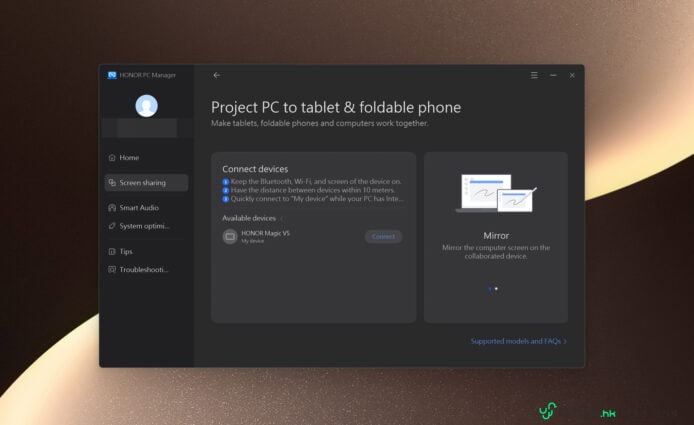
Task: Select the first carousel dot
Action: pyautogui.click(x=490, y=289)
